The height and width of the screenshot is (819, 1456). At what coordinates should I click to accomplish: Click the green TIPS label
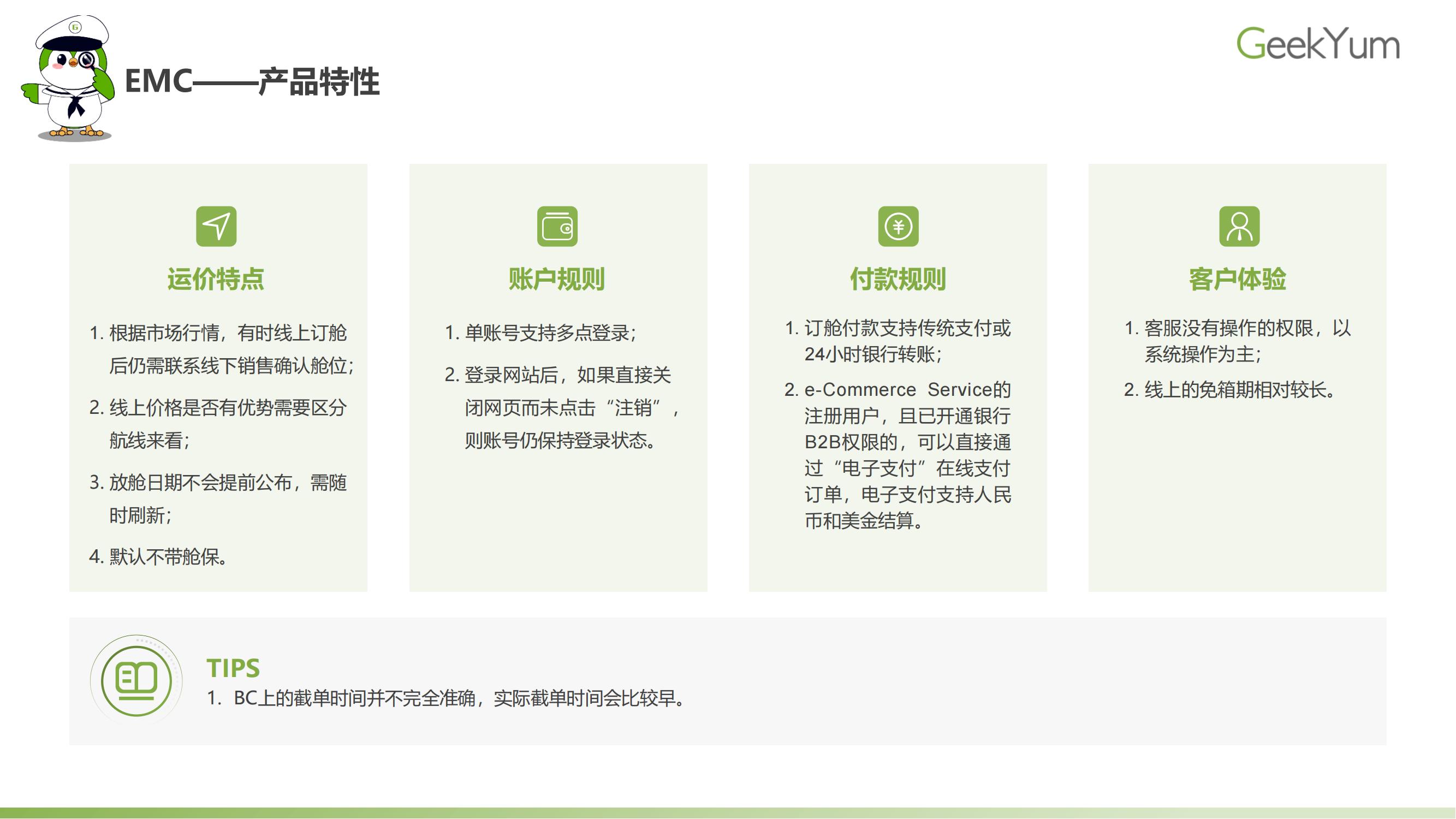coord(233,668)
